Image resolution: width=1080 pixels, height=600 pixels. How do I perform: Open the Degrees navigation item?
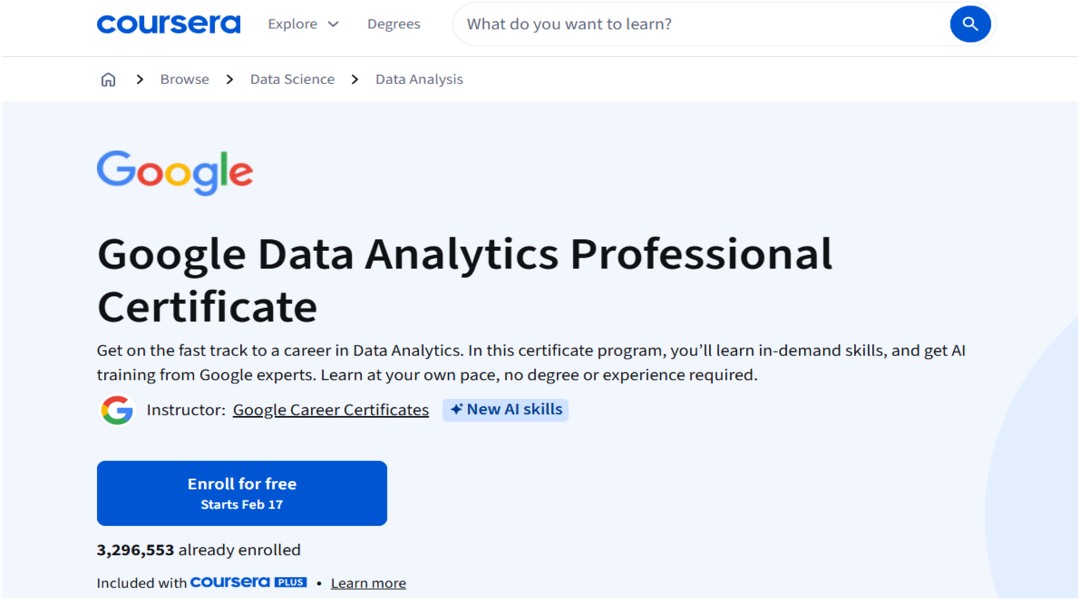pyautogui.click(x=393, y=24)
